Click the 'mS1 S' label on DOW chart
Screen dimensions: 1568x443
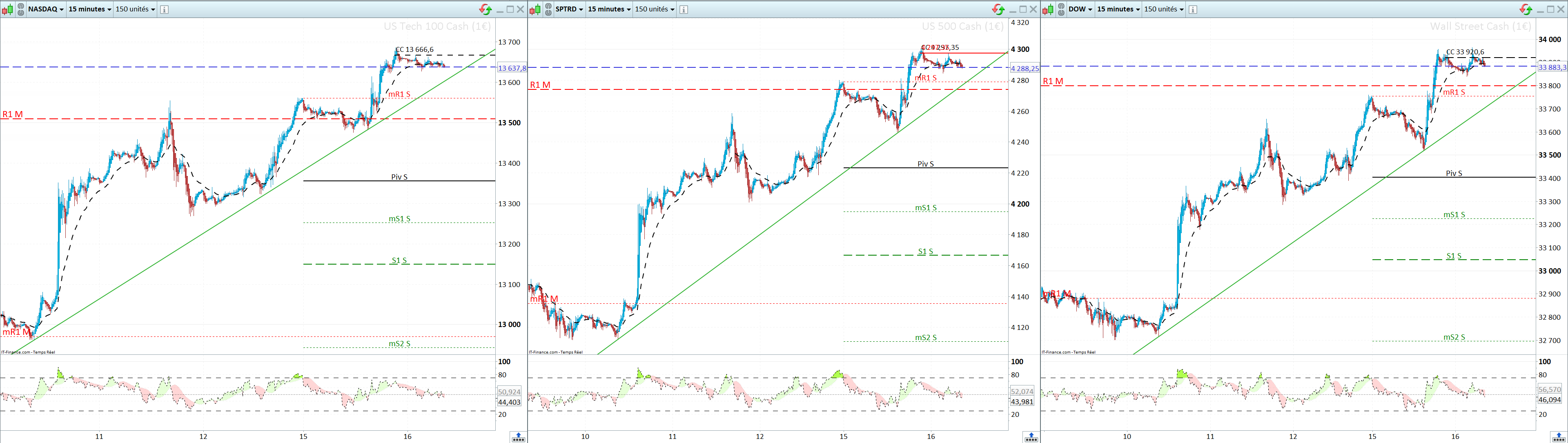pyautogui.click(x=1454, y=215)
